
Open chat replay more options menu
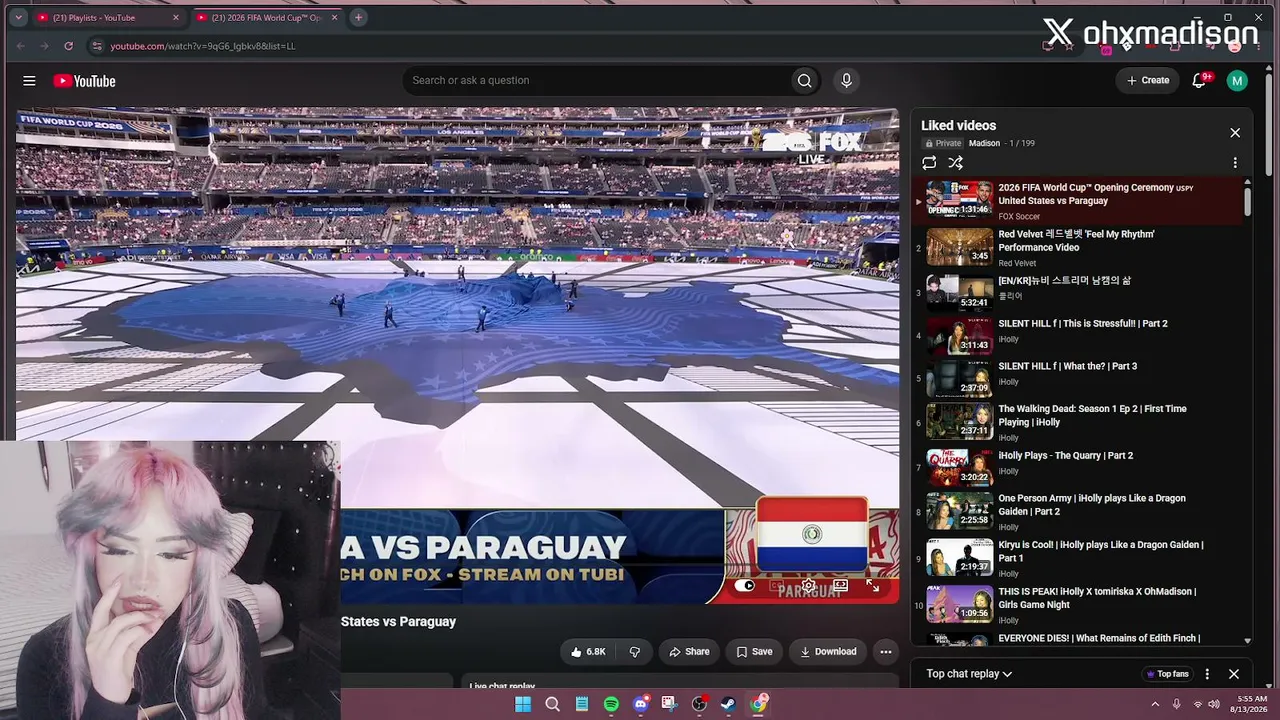click(x=1207, y=674)
